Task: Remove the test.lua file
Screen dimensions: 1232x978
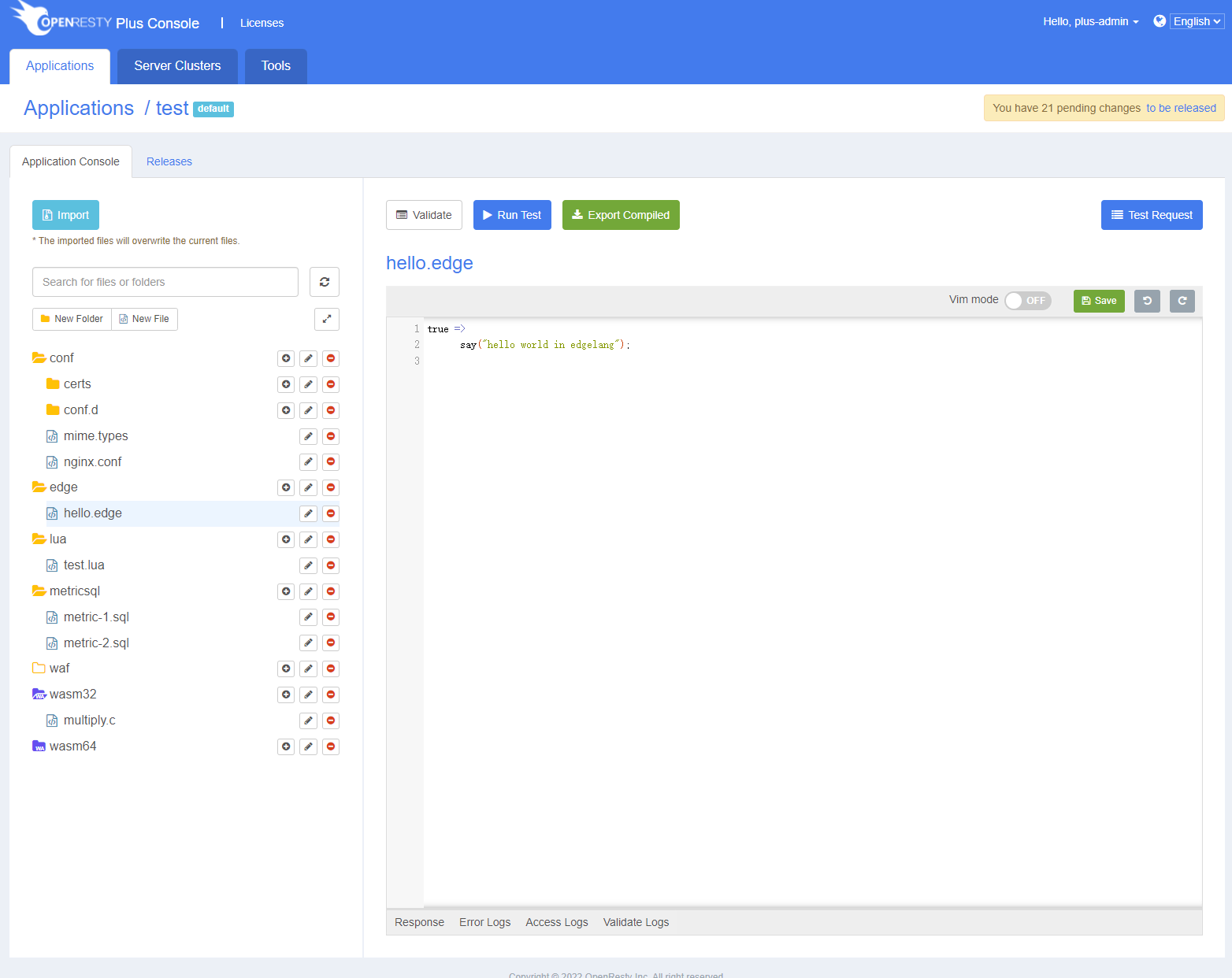Action: point(331,565)
